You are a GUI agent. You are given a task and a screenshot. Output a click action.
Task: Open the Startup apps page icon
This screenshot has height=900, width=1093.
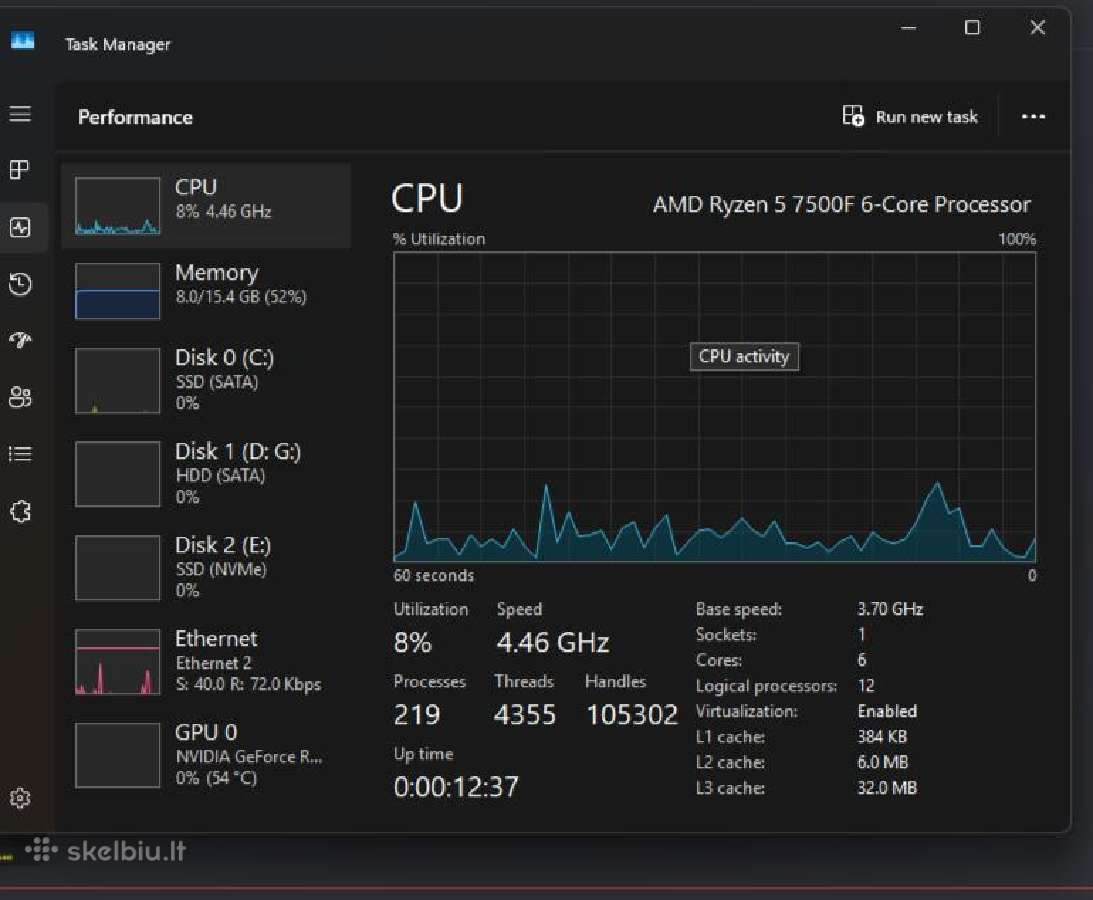pyautogui.click(x=20, y=340)
